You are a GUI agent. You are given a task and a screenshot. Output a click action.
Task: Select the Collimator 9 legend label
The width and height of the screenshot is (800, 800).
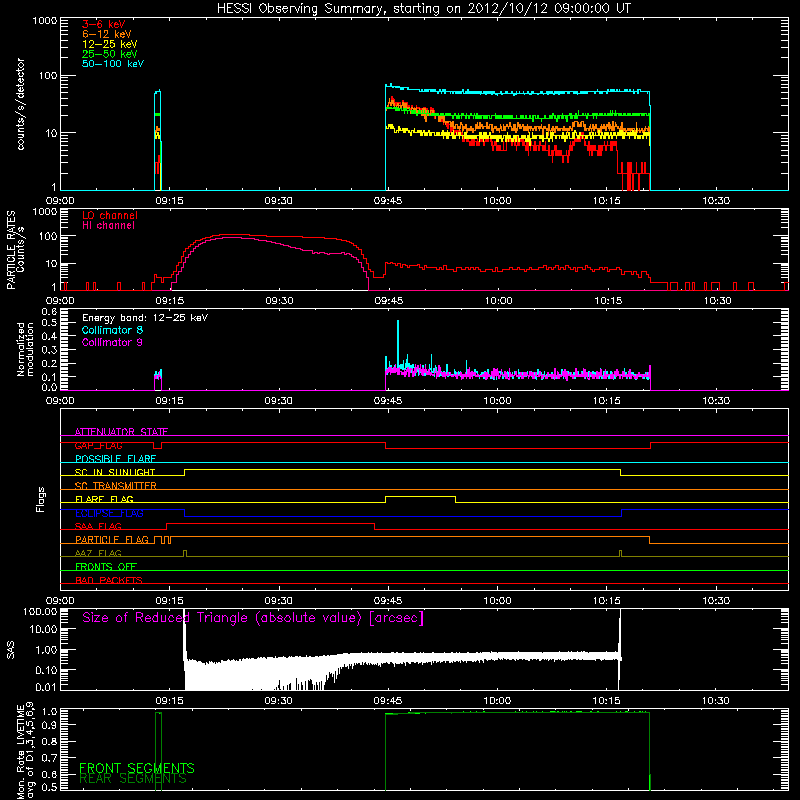112,342
